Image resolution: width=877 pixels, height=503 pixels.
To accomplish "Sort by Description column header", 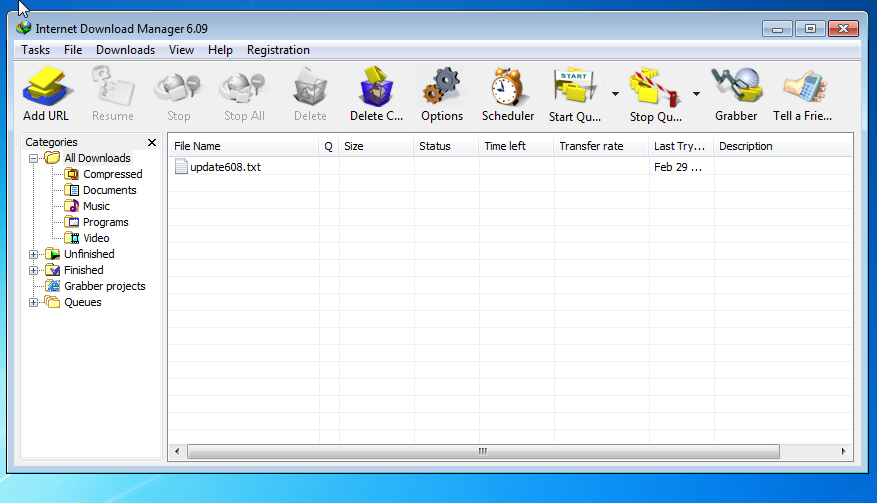I will (x=783, y=146).
